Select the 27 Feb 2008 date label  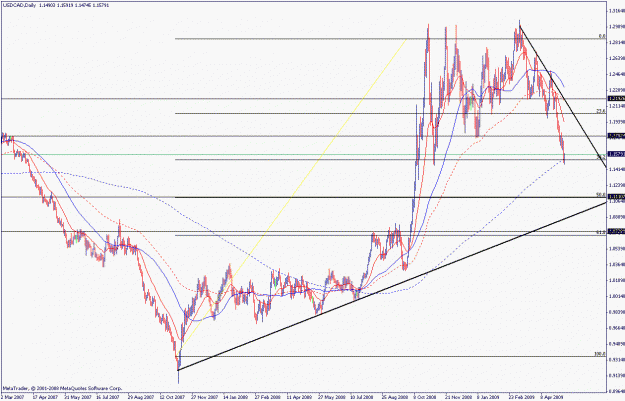point(267,397)
